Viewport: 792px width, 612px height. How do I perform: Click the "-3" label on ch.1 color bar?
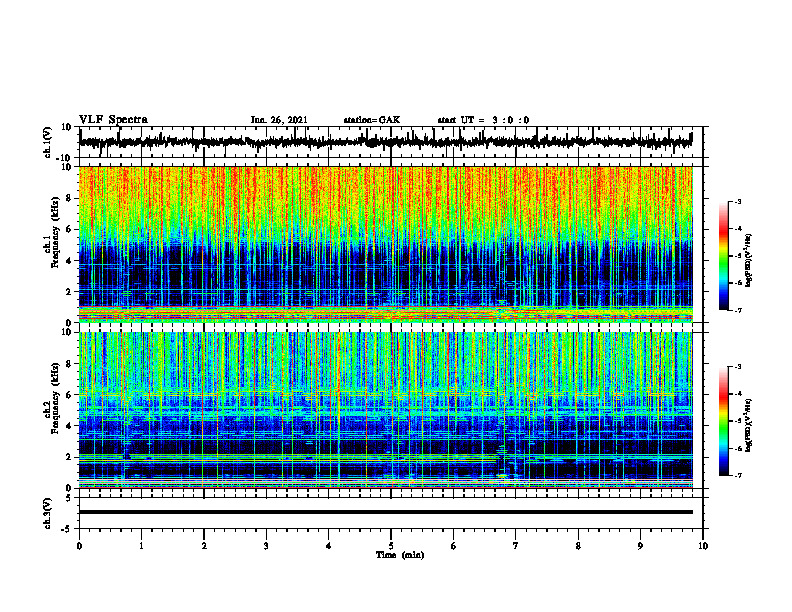coord(737,201)
